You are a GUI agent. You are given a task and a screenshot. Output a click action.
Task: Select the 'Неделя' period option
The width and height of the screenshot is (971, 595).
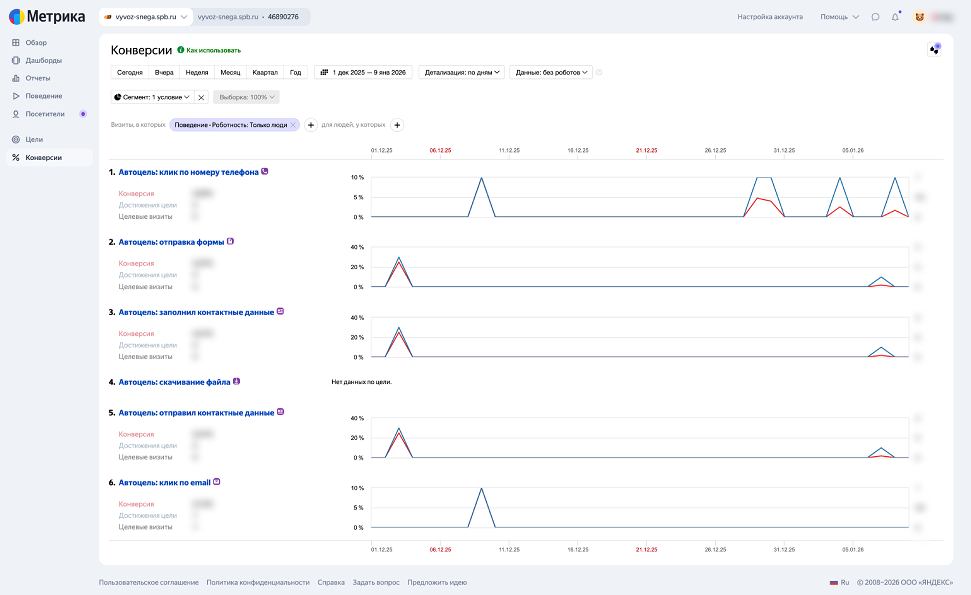(x=197, y=72)
